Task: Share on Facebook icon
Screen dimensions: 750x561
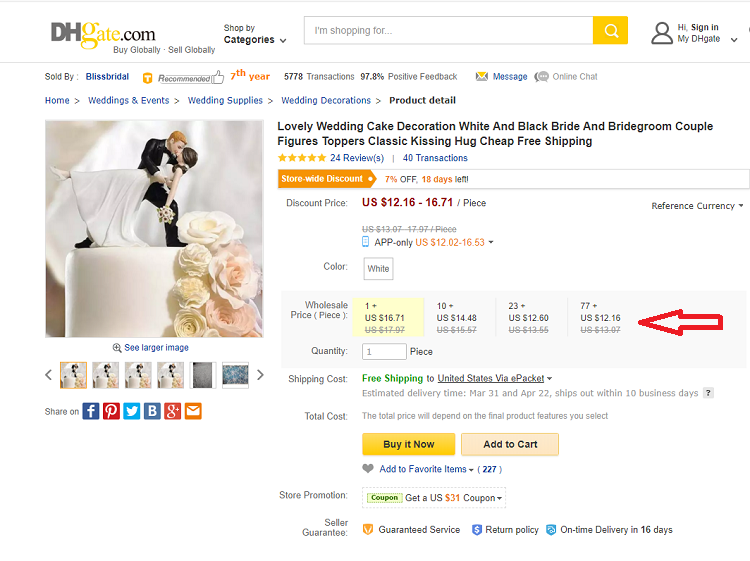Action: point(91,411)
